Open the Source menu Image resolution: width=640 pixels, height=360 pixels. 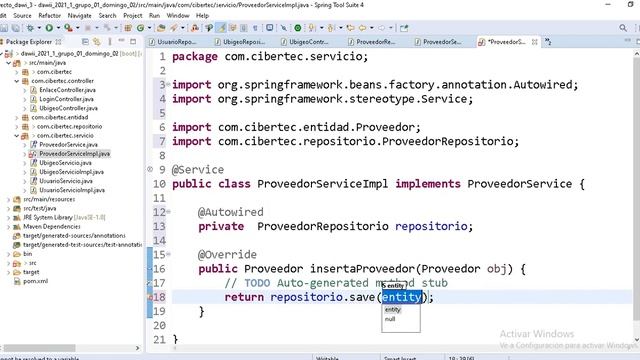pos(22,16)
